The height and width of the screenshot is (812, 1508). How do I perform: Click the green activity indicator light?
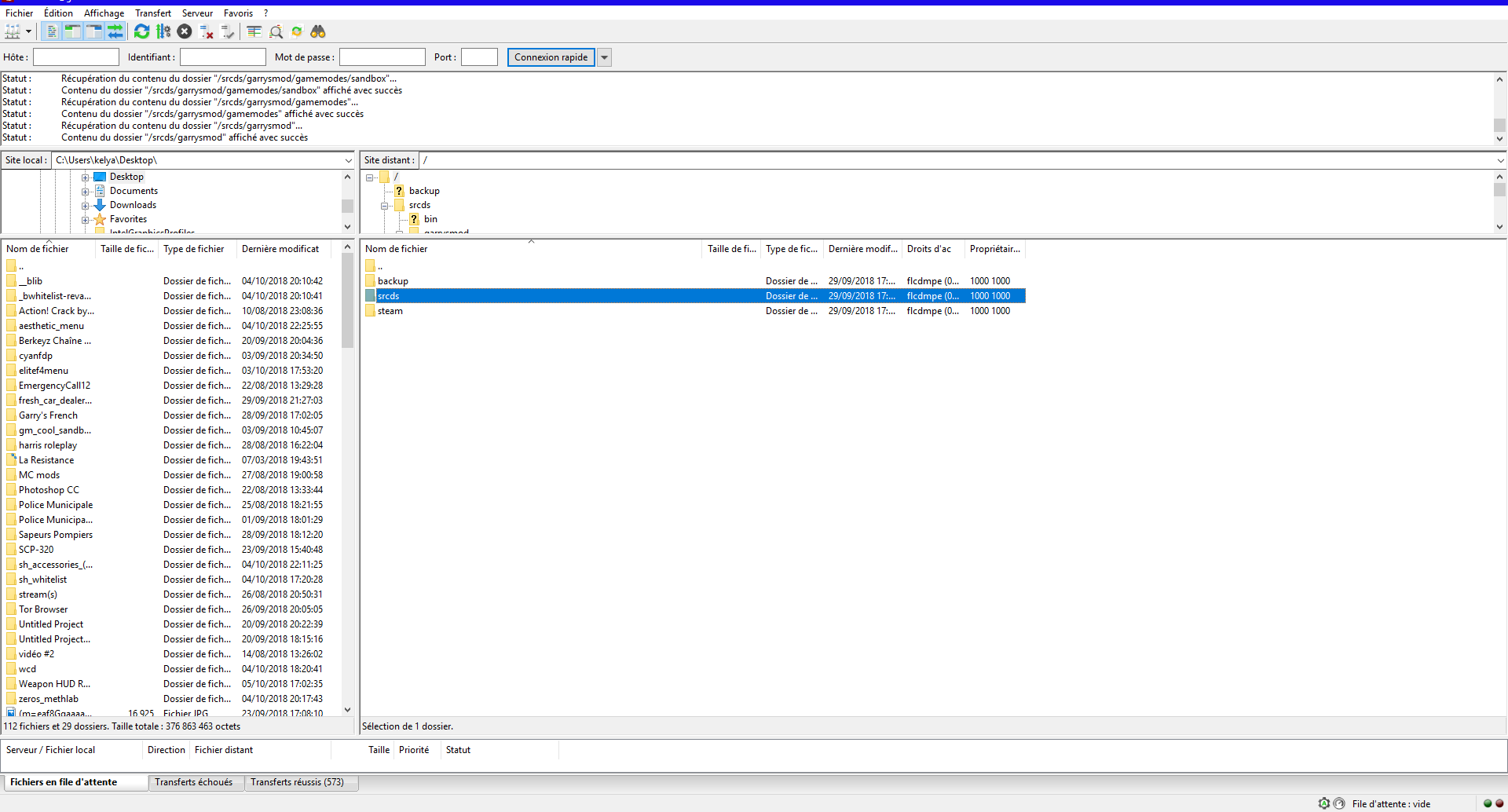(1488, 803)
